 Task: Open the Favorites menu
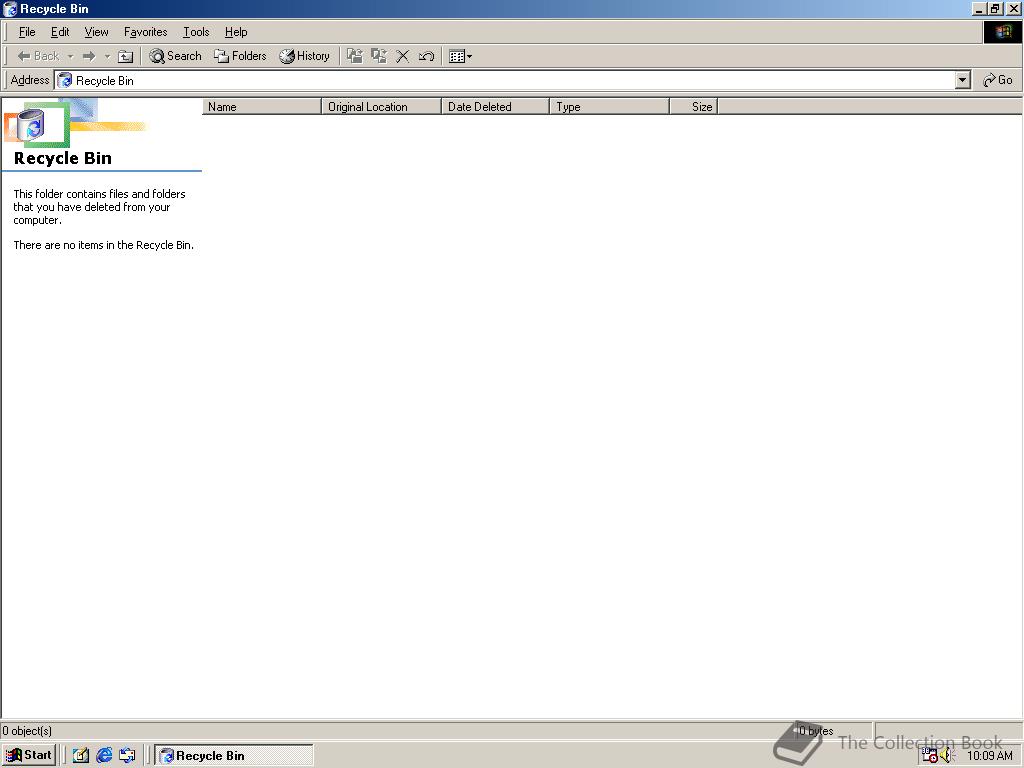[x=146, y=32]
